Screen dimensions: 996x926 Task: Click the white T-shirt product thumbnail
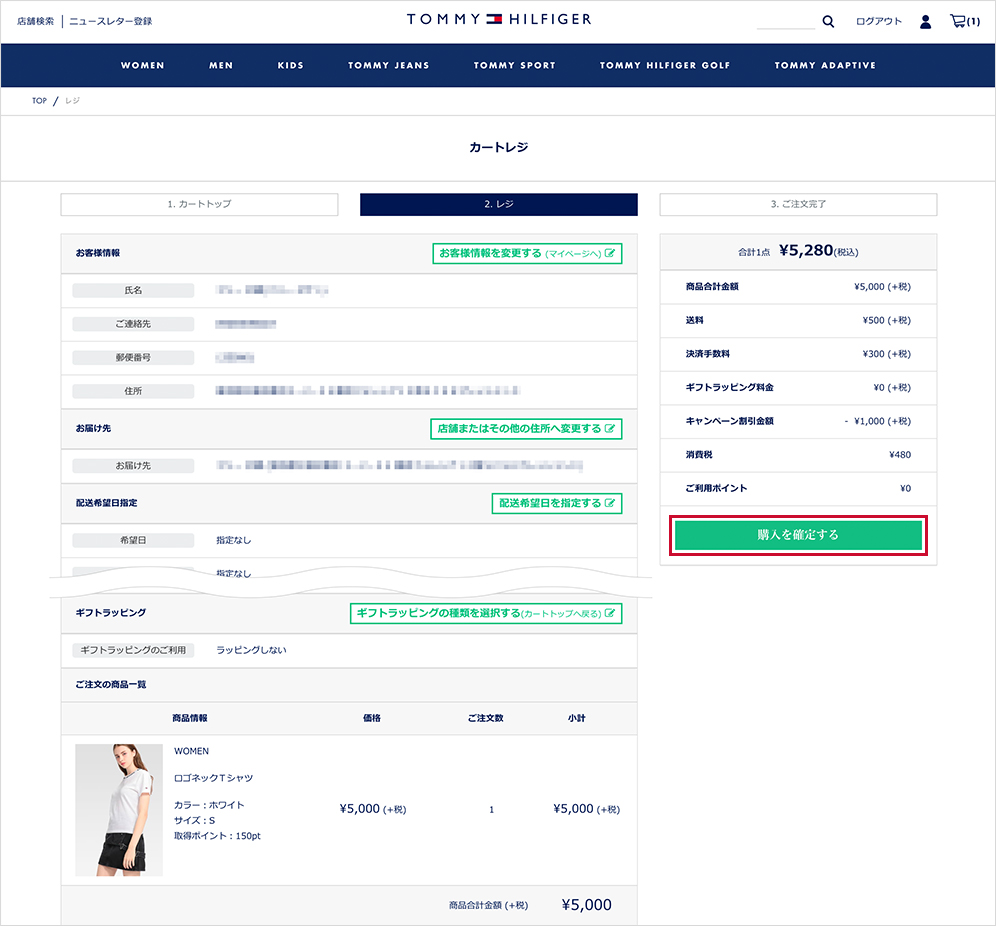[x=119, y=809]
